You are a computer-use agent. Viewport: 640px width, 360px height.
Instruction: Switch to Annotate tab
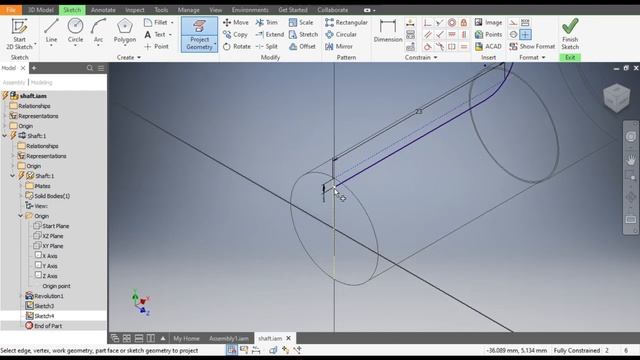pos(103,10)
